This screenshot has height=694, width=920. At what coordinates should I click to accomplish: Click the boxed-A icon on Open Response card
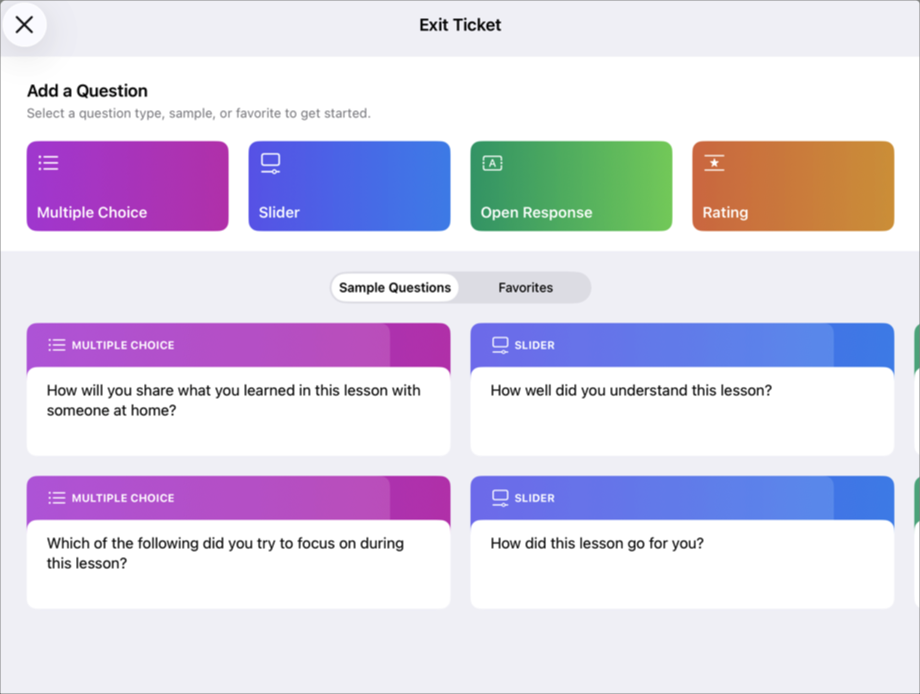tap(491, 162)
